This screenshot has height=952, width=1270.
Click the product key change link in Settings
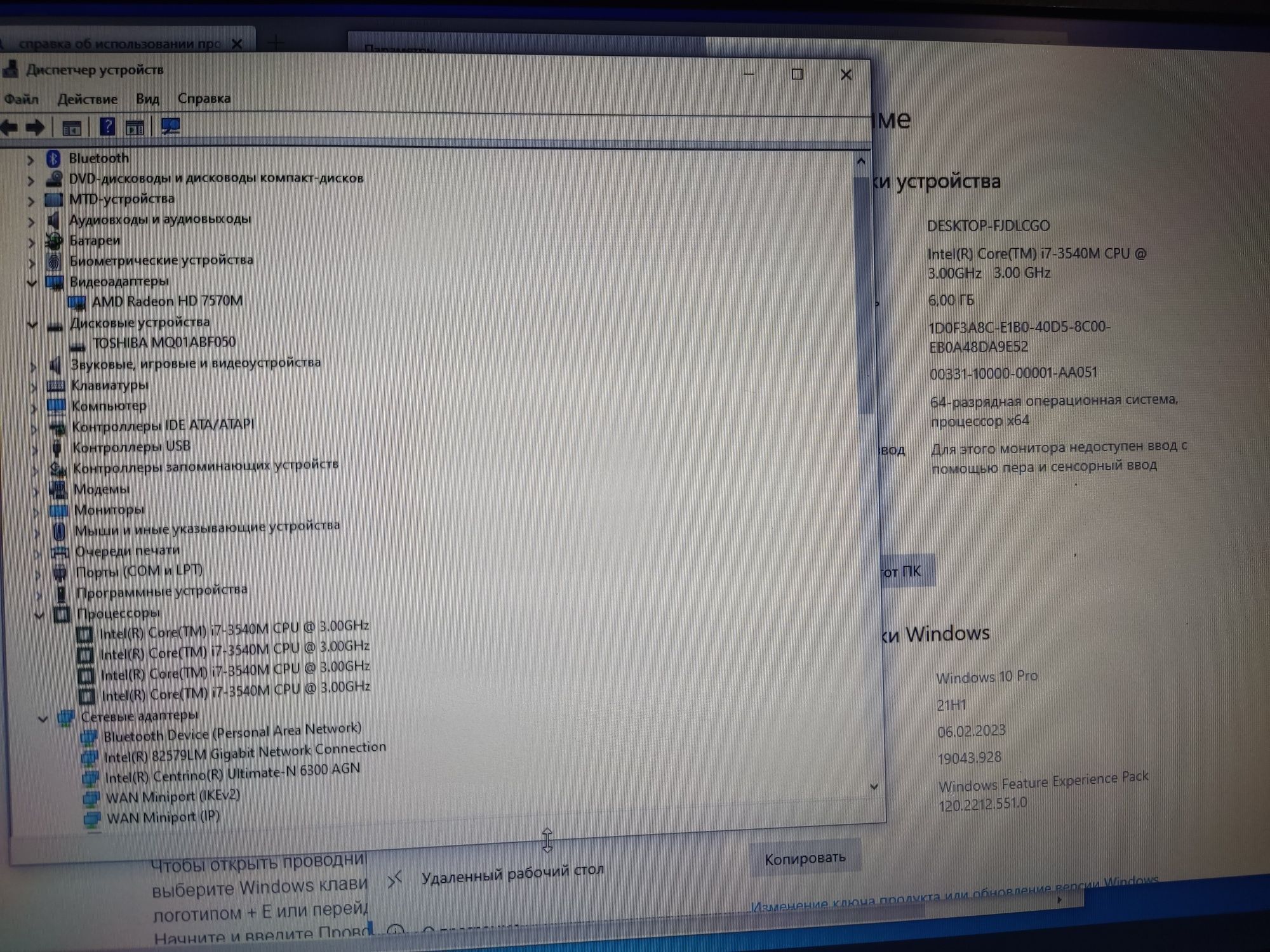[954, 894]
